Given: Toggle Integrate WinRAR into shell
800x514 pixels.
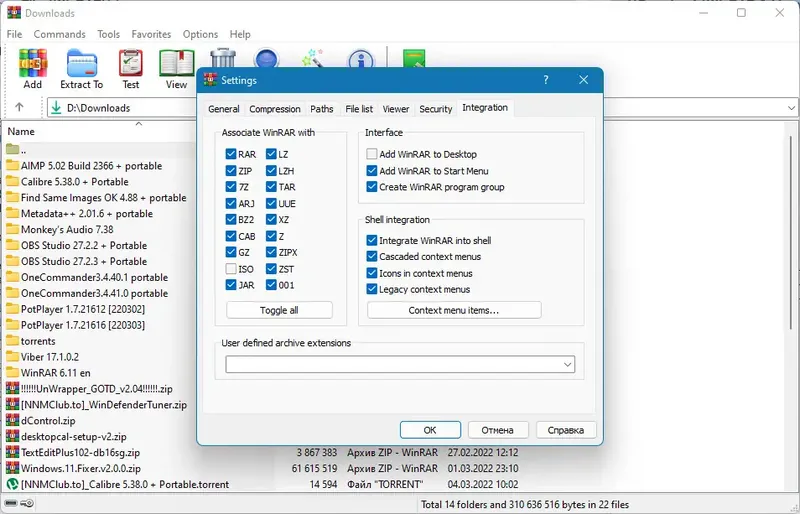Looking at the screenshot, I should [371, 240].
